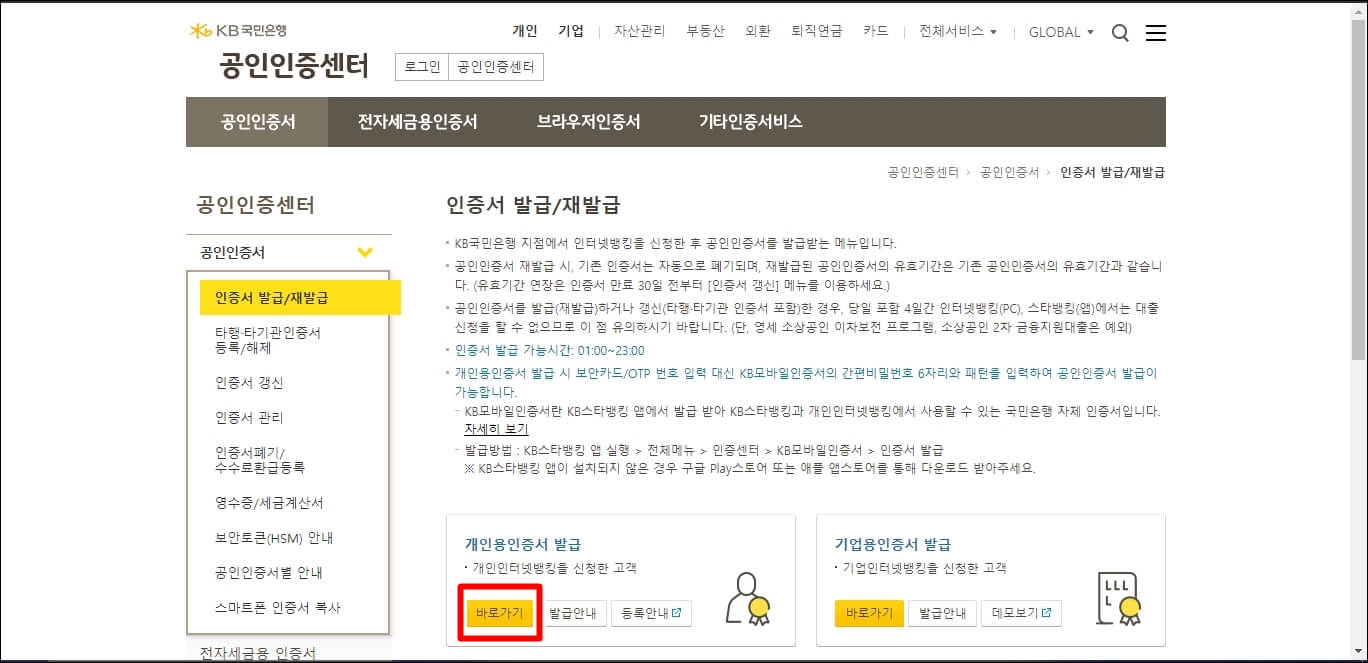
Task: Click the 로그인 button
Action: point(422,67)
